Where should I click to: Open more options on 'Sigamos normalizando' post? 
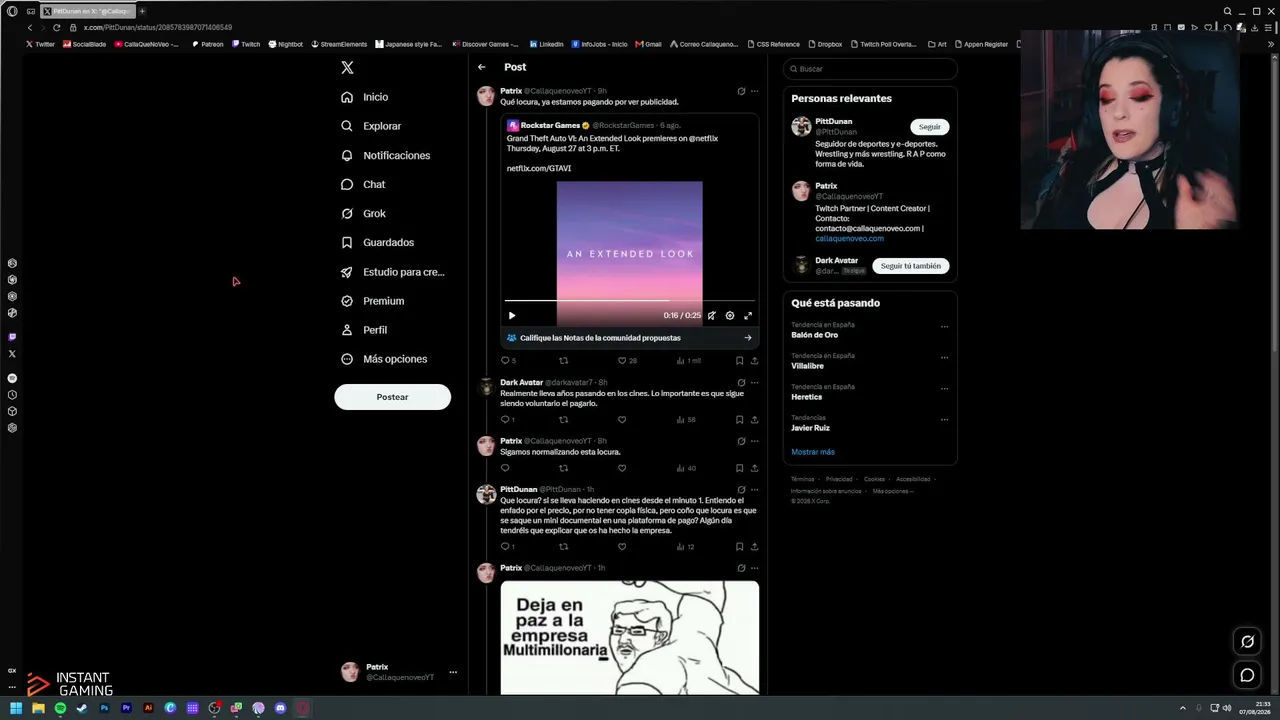pyautogui.click(x=754, y=441)
